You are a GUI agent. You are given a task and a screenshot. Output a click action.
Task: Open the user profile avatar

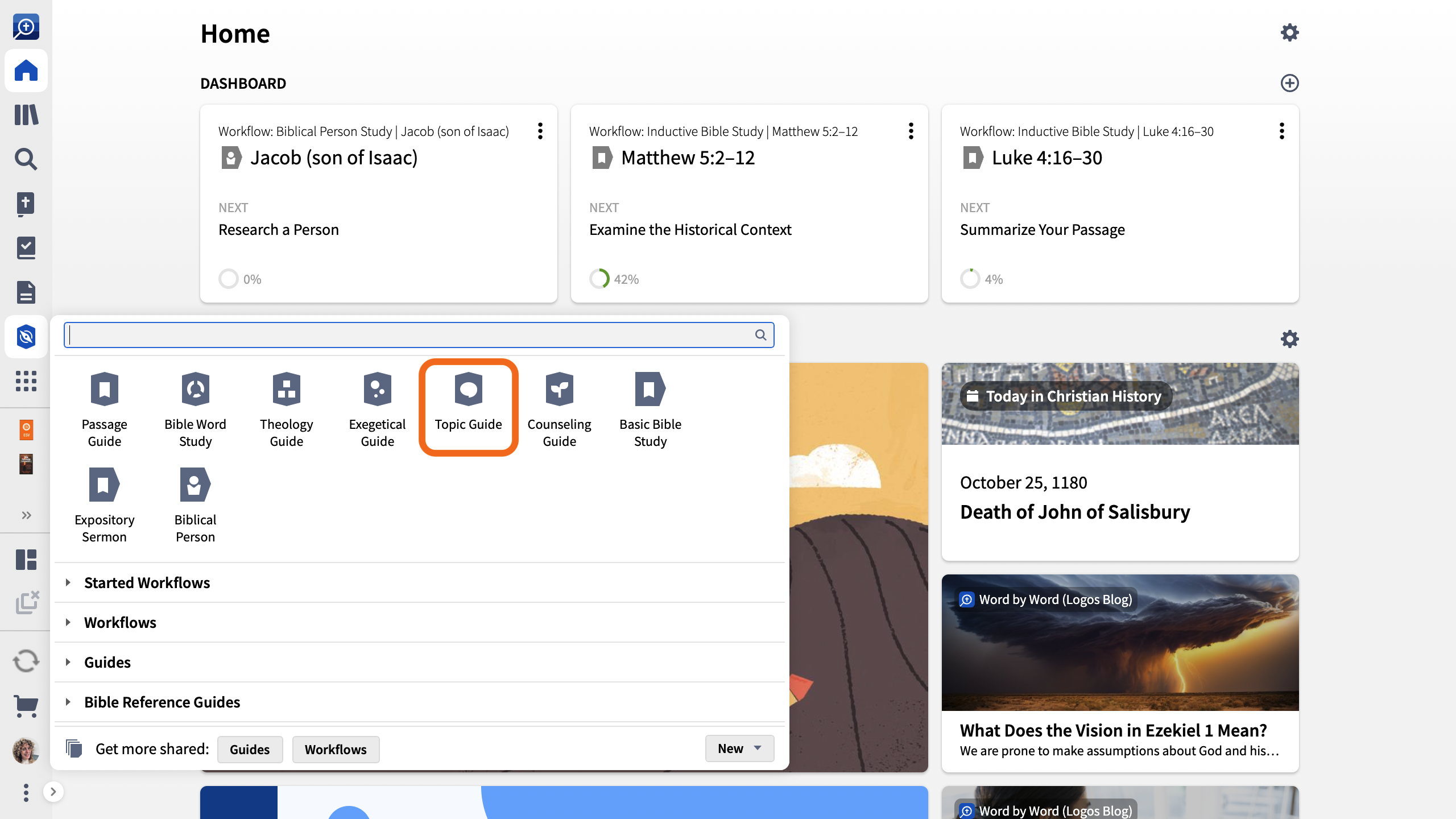[26, 751]
